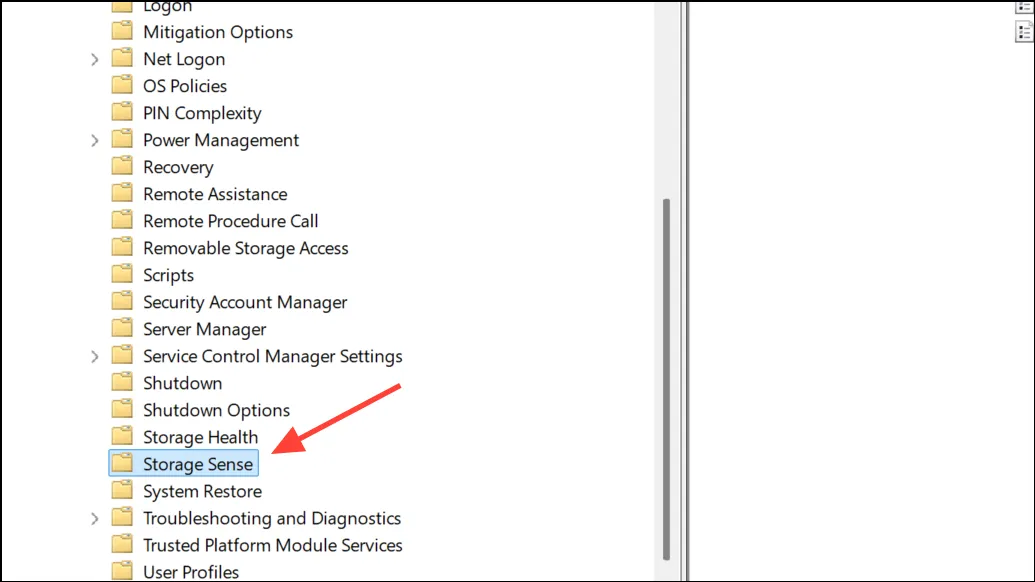1035x582 pixels.
Task: Click the System Restore folder icon
Action: (x=122, y=490)
